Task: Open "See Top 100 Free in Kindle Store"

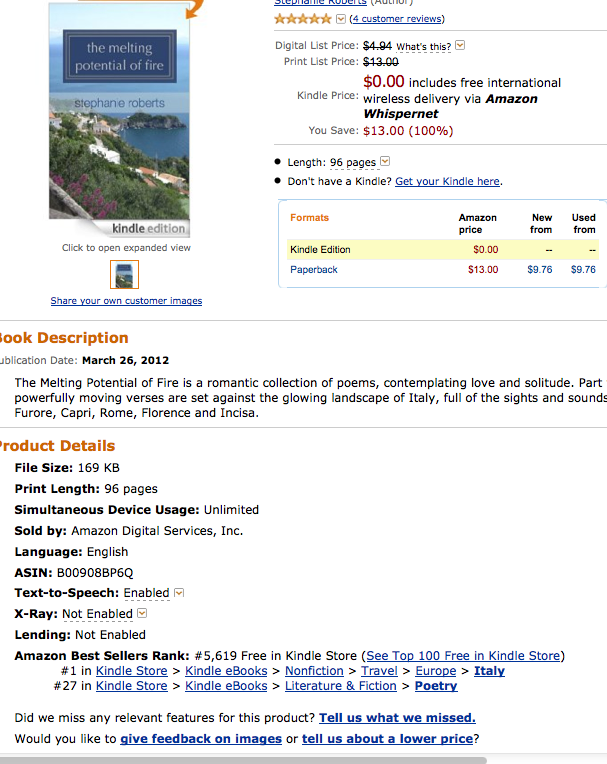Action: (465, 656)
